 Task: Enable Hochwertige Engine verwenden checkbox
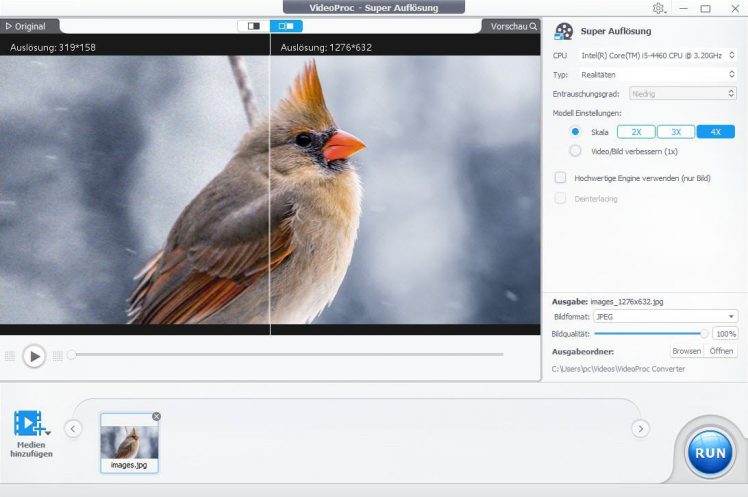pos(561,178)
